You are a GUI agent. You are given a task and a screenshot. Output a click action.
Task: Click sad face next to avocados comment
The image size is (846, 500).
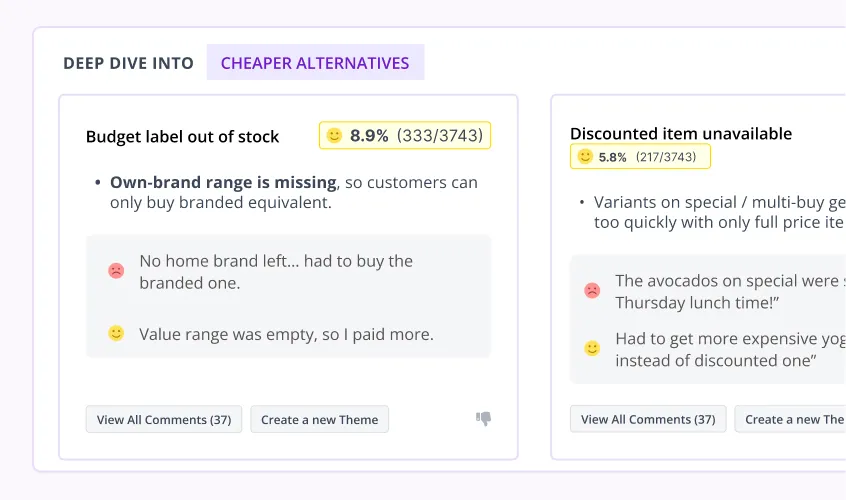(x=592, y=290)
